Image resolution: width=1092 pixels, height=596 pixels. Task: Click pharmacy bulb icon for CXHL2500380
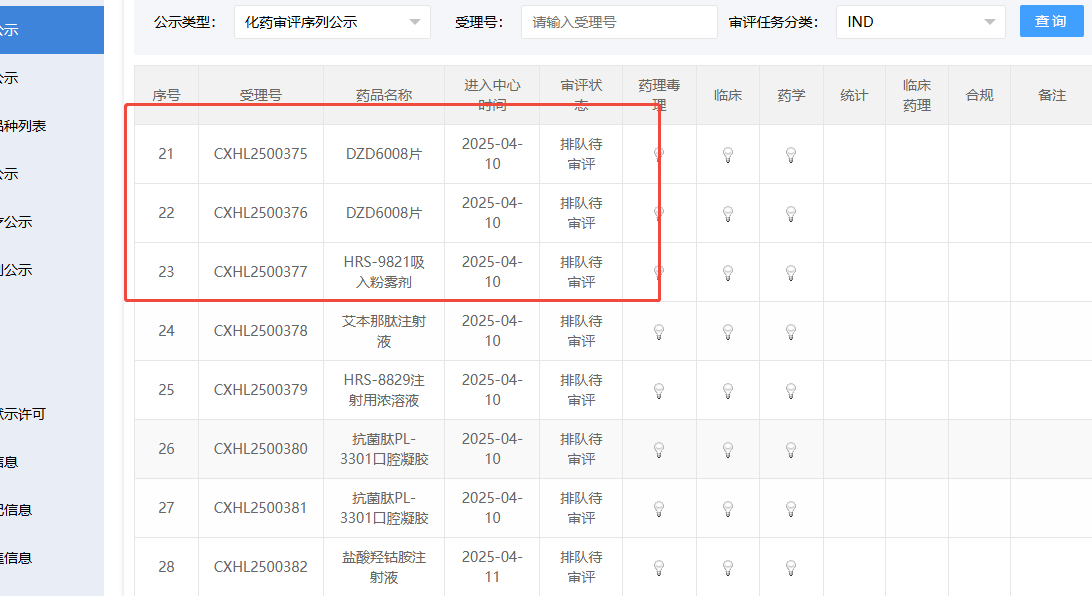791,450
